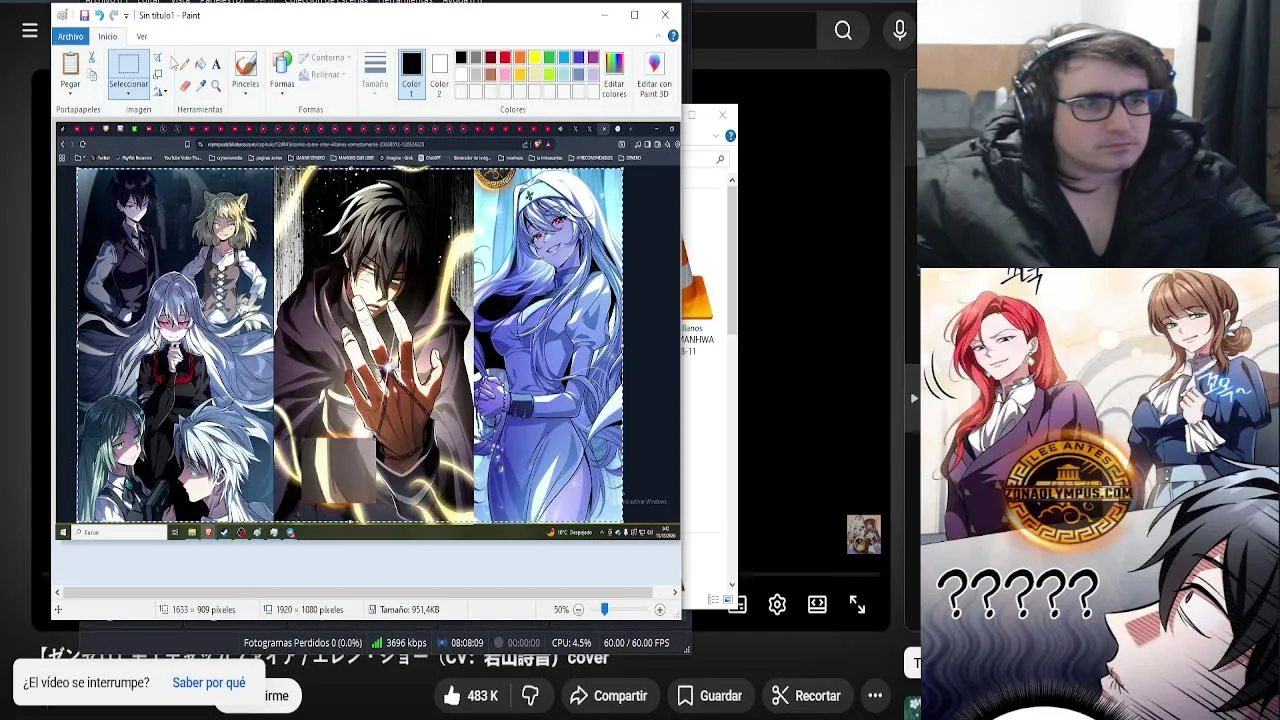1280x720 pixels.
Task: Select the Magnifier tool
Action: pyautogui.click(x=215, y=87)
